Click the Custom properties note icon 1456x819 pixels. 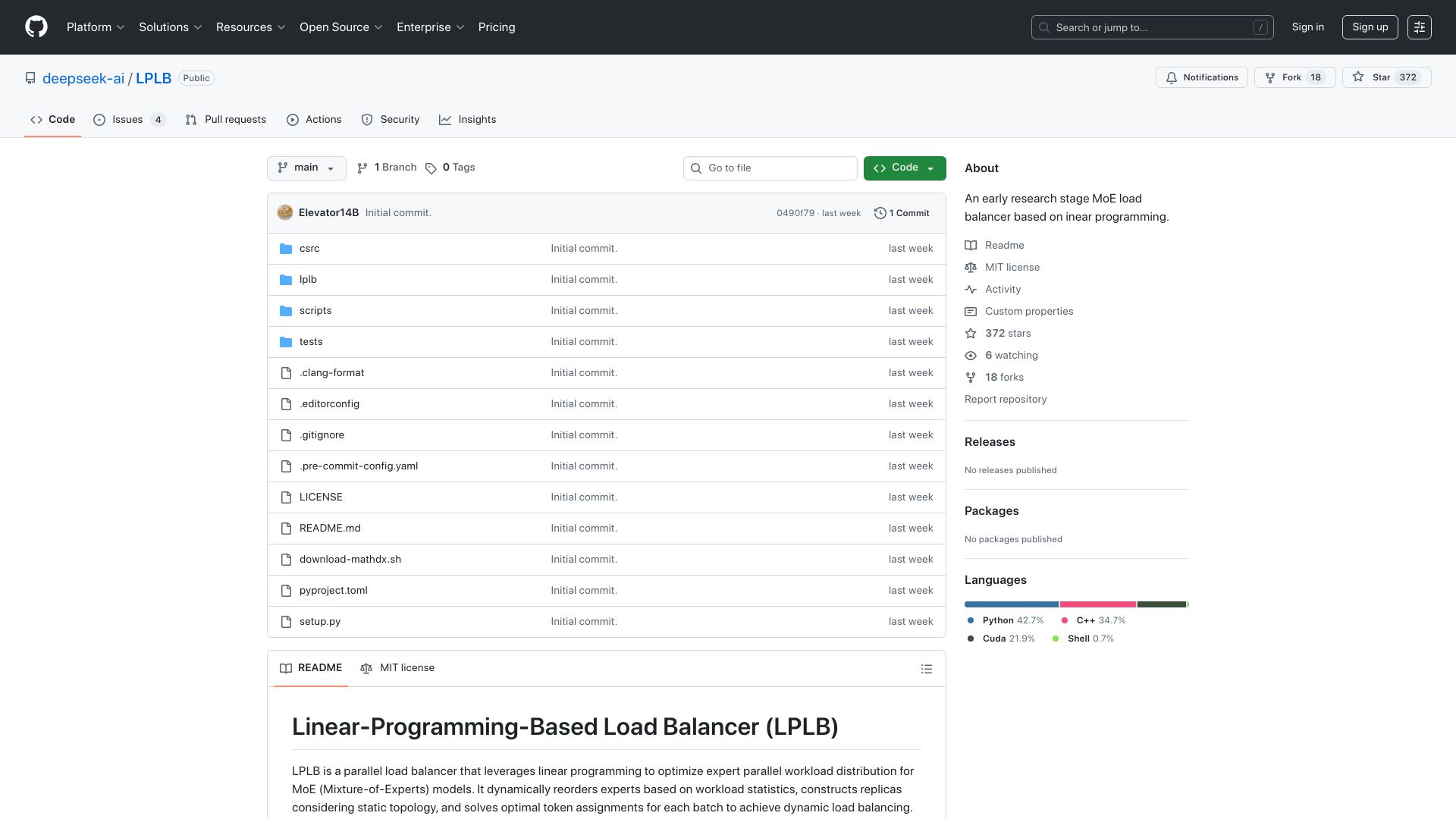pyautogui.click(x=971, y=312)
